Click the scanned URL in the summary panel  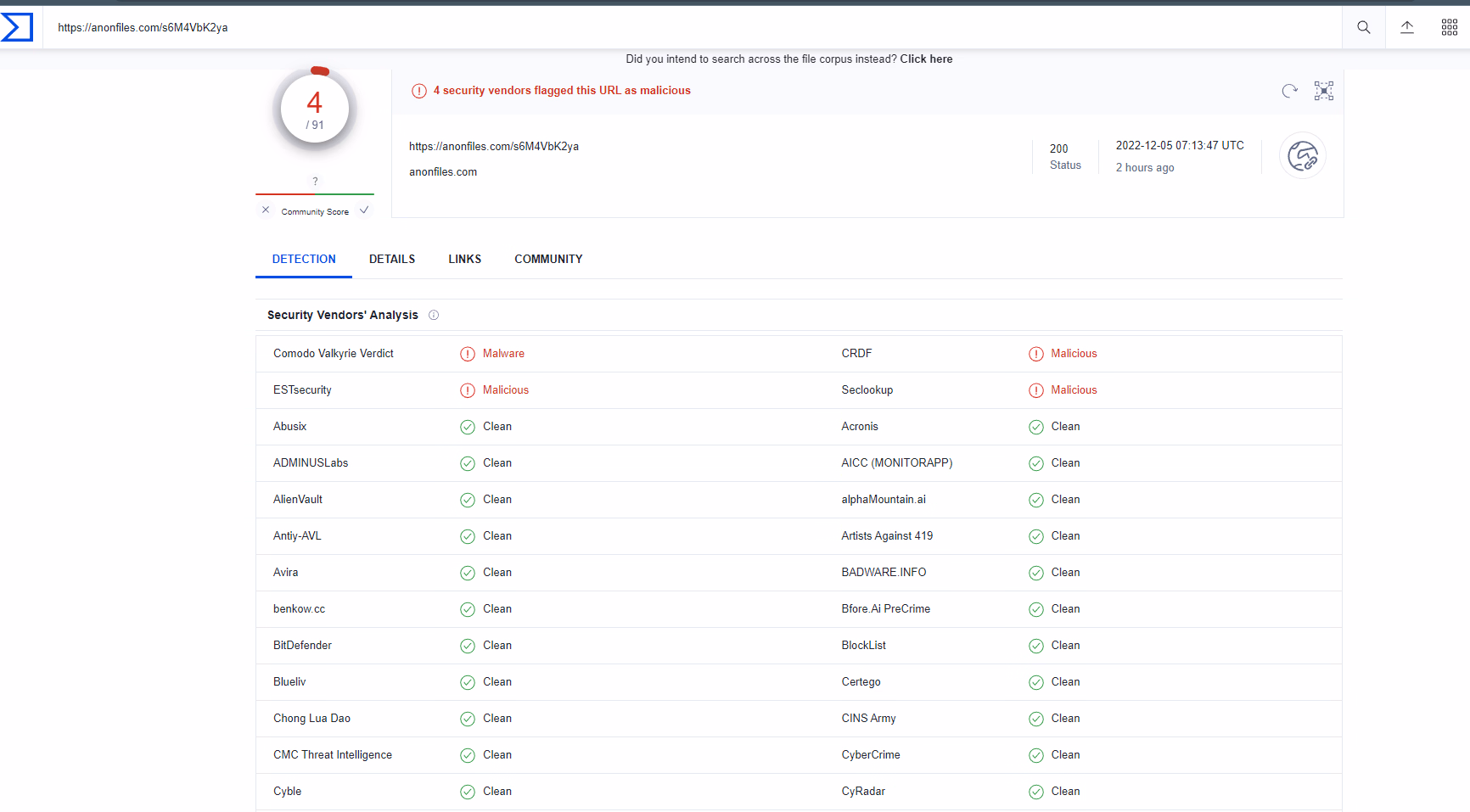pyautogui.click(x=494, y=147)
